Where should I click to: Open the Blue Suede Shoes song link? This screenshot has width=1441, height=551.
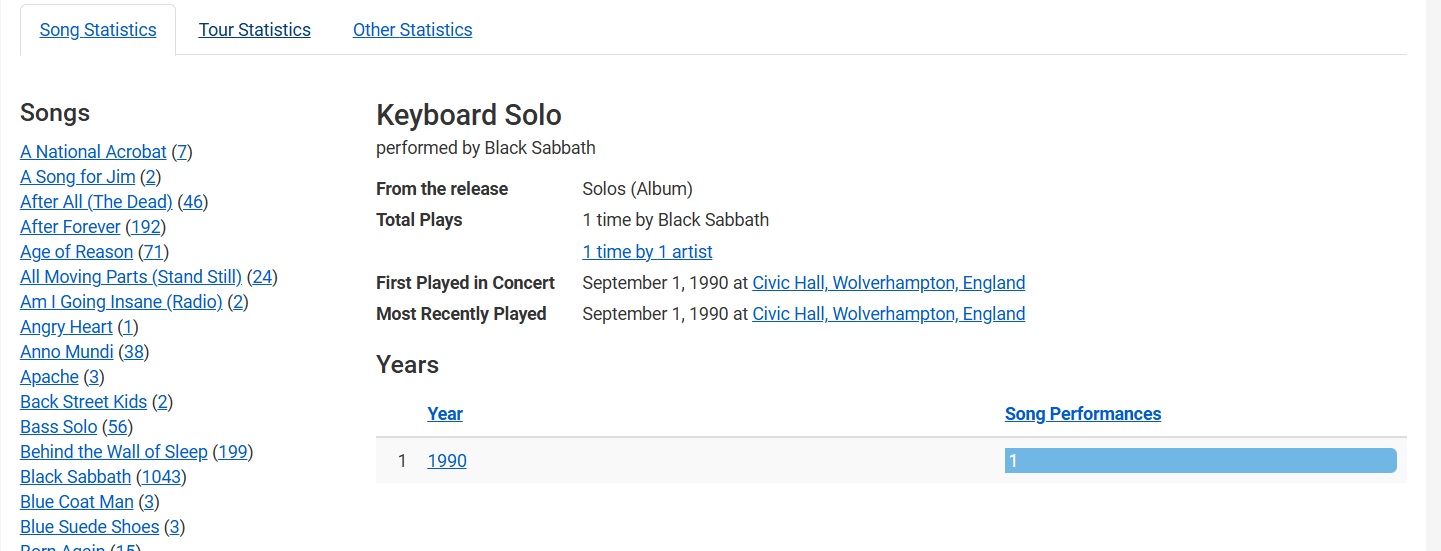pos(89,527)
